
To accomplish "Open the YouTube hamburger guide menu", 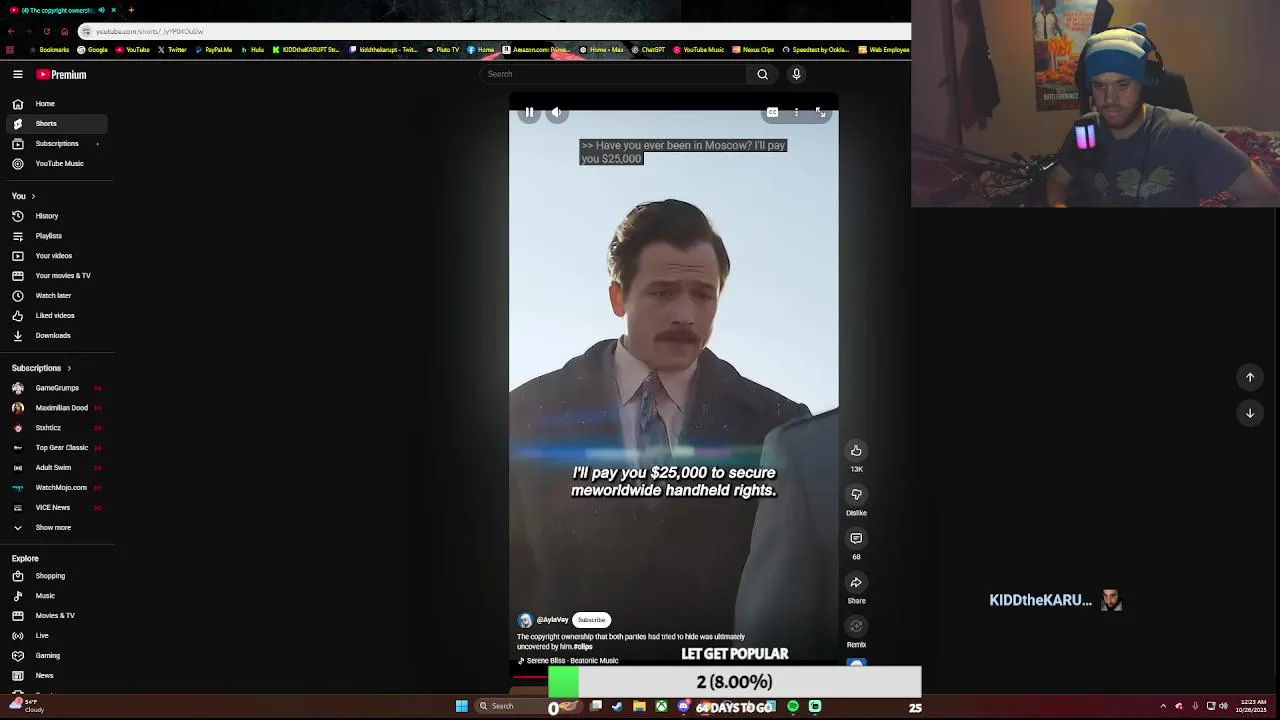I will (18, 74).
